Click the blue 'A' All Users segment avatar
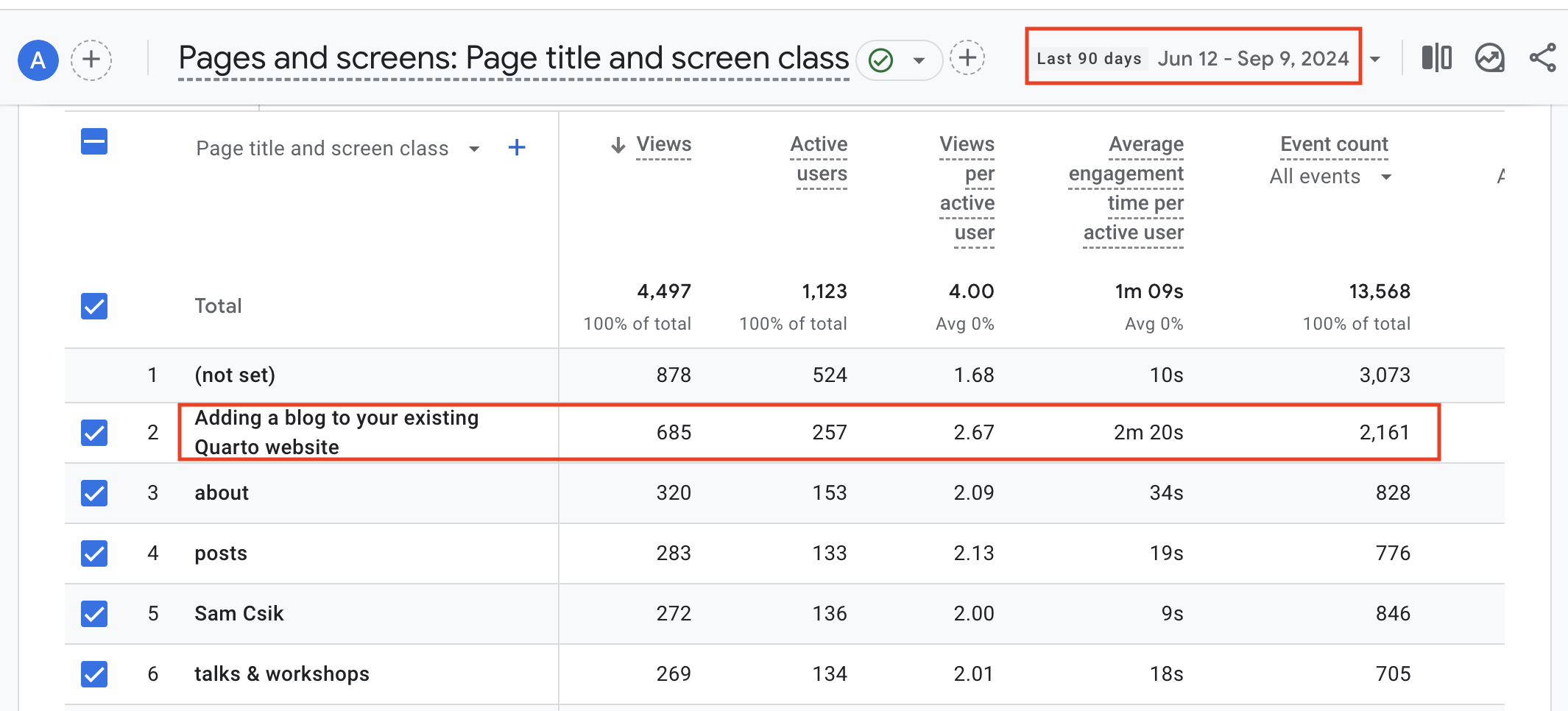The height and width of the screenshot is (711, 1568). point(38,60)
